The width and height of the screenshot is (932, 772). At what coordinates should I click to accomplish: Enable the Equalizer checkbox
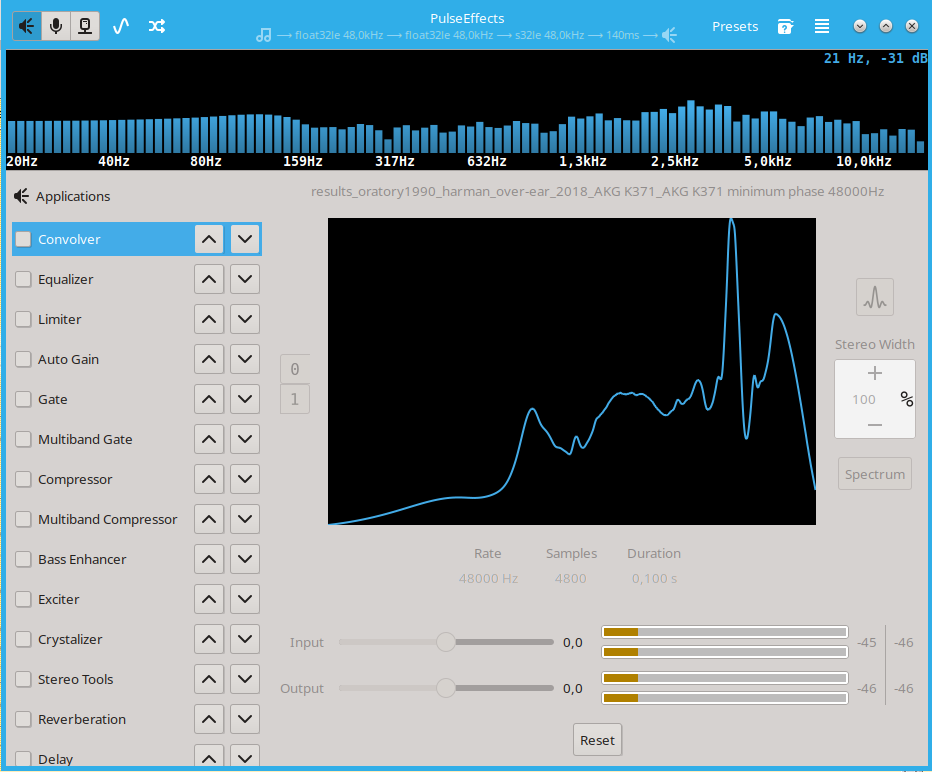coord(23,279)
